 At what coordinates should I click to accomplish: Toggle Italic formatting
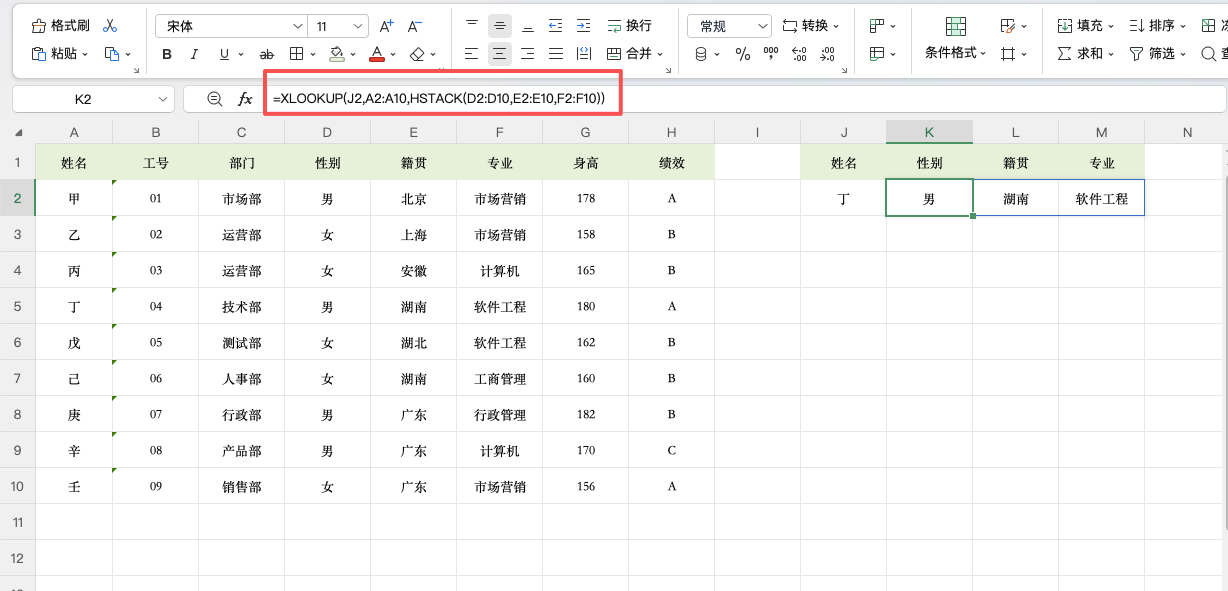tap(194, 54)
